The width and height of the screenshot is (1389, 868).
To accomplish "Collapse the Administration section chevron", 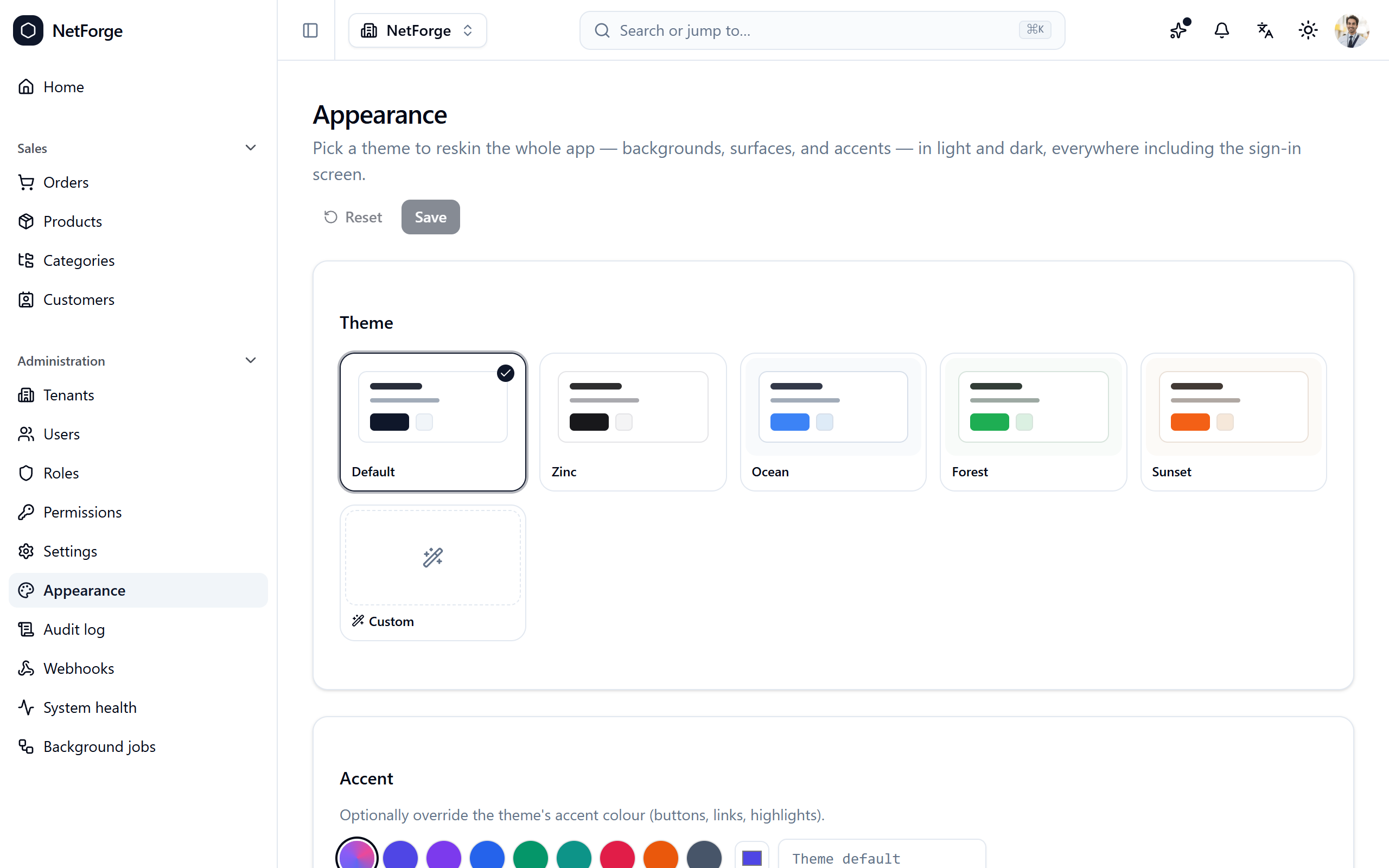I will coord(250,361).
